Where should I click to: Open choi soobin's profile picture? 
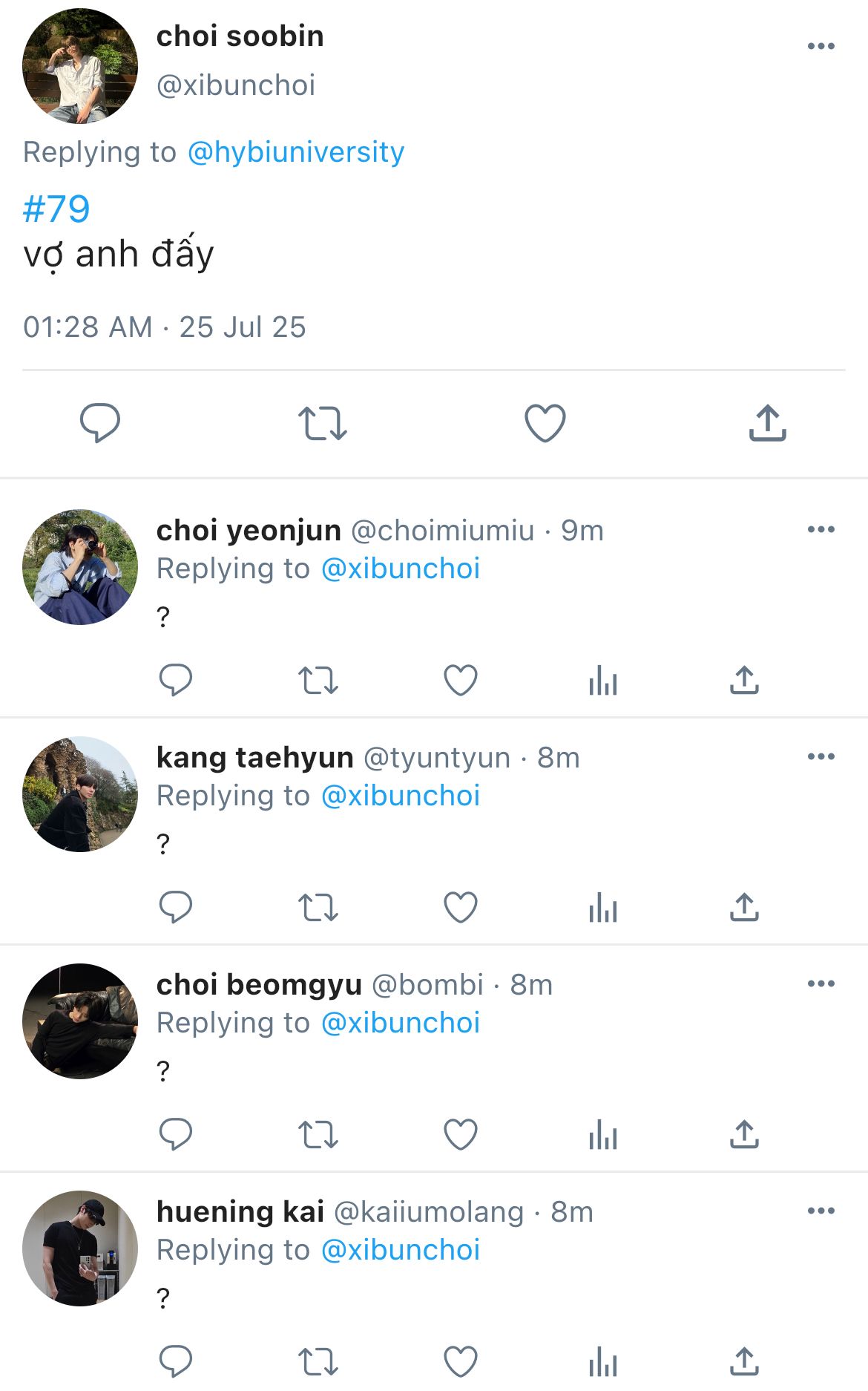[80, 66]
